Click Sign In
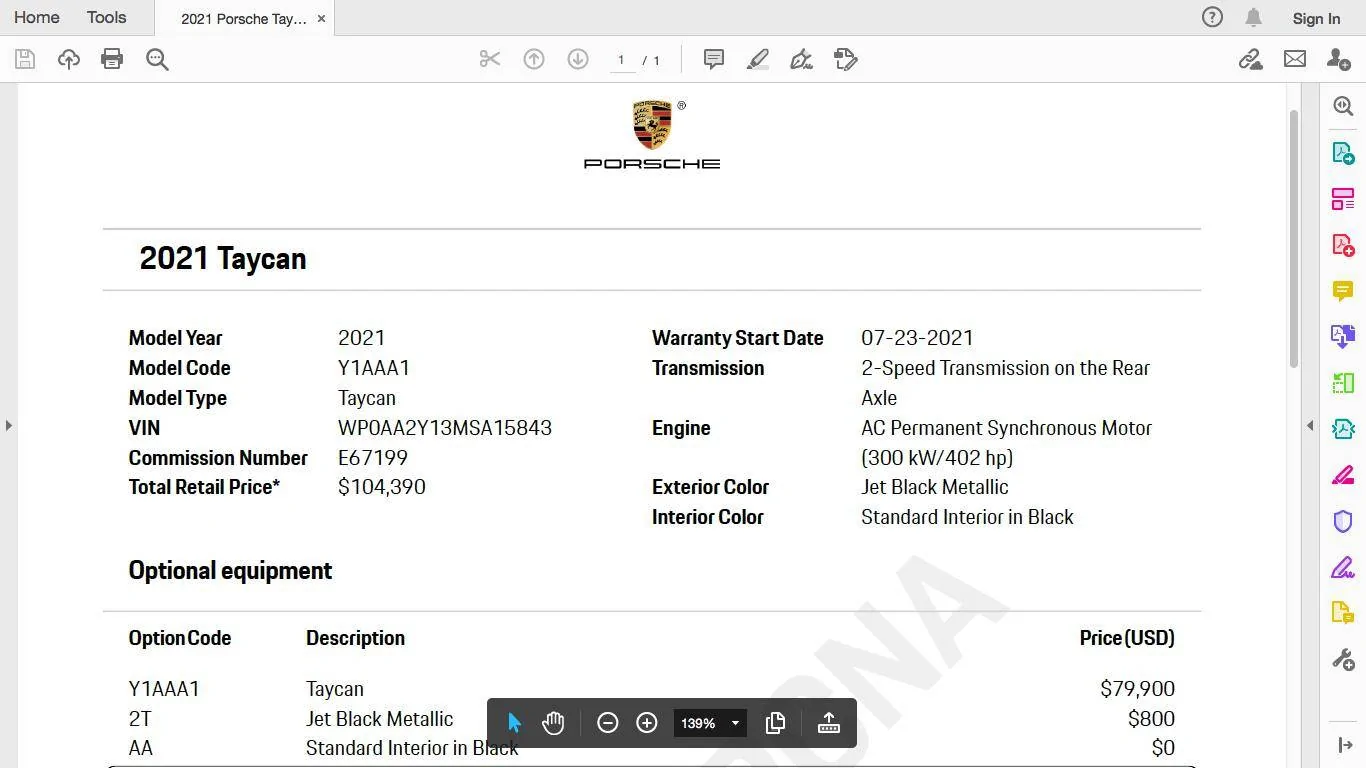The height and width of the screenshot is (768, 1366). coord(1316,18)
